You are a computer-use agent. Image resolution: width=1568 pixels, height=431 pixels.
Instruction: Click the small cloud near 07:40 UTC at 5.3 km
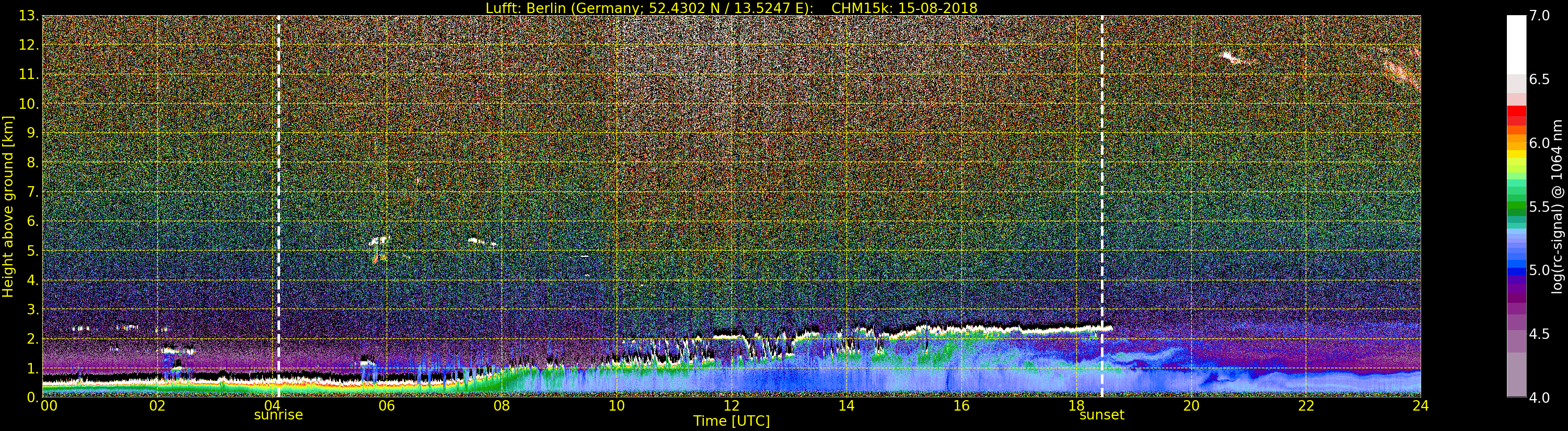pos(481,242)
